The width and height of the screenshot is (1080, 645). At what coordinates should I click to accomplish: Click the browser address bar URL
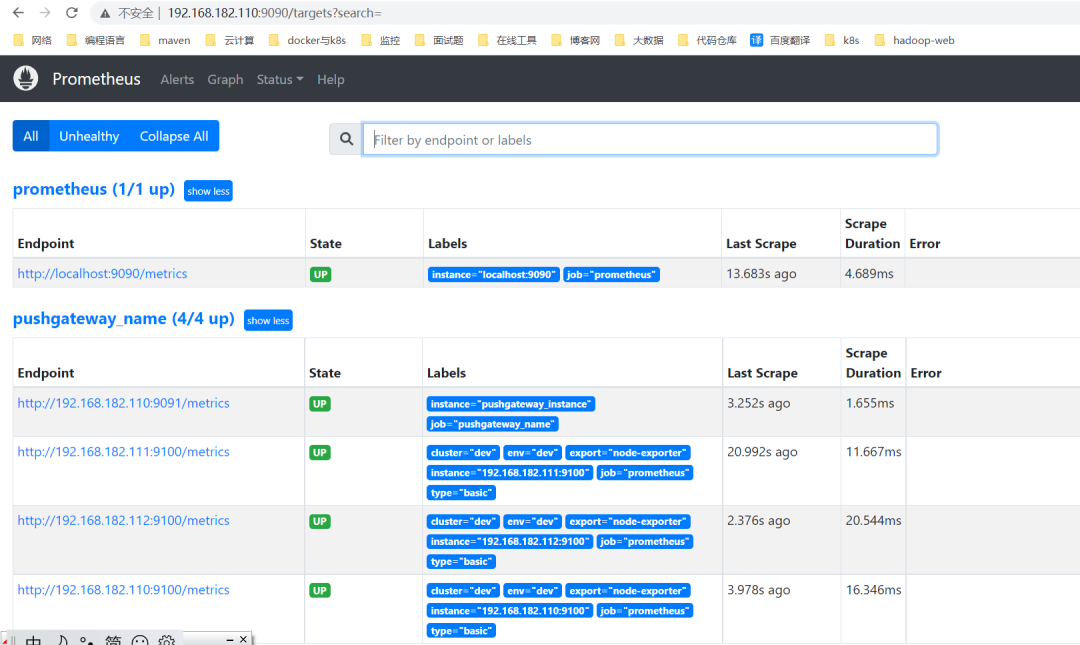tap(274, 12)
